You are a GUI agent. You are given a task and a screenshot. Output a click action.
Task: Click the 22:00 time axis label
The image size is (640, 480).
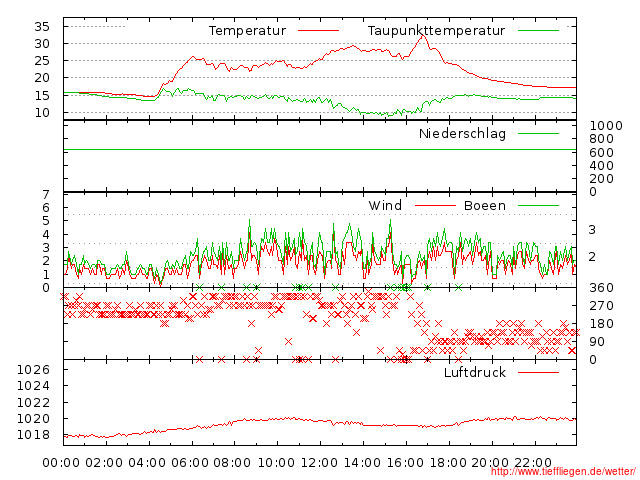pos(533,463)
